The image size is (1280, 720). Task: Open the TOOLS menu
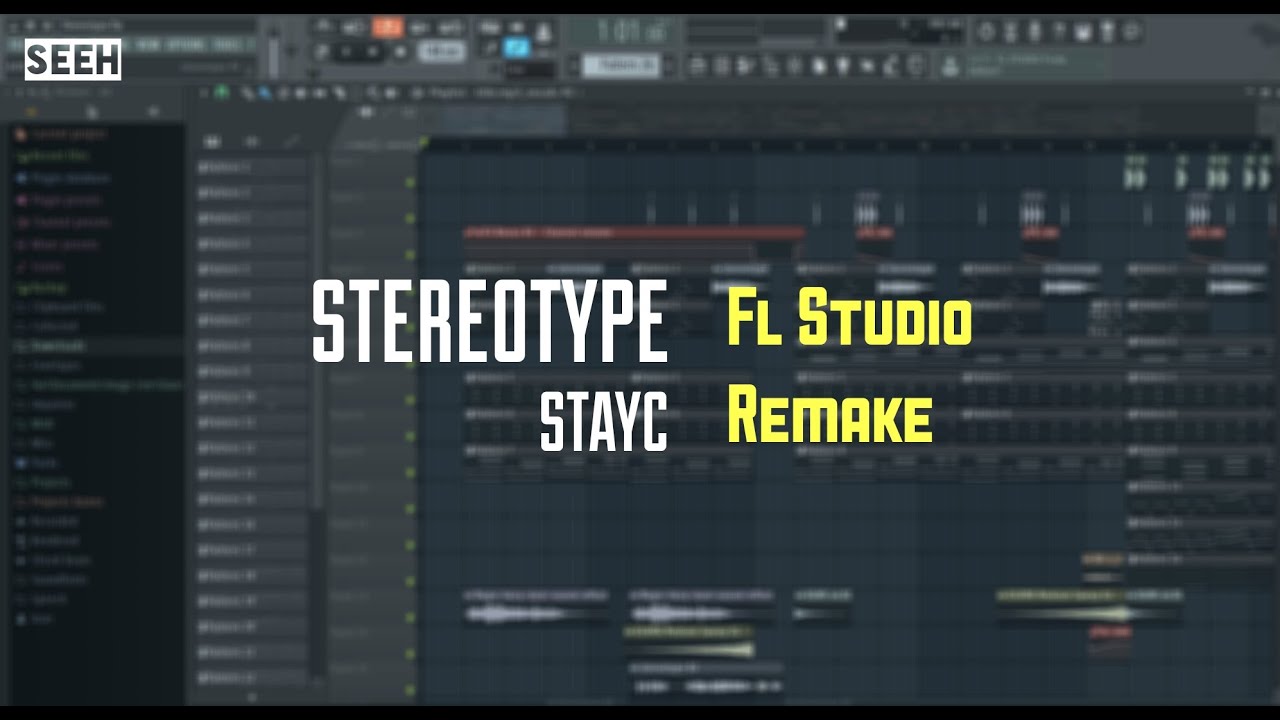pos(228,45)
